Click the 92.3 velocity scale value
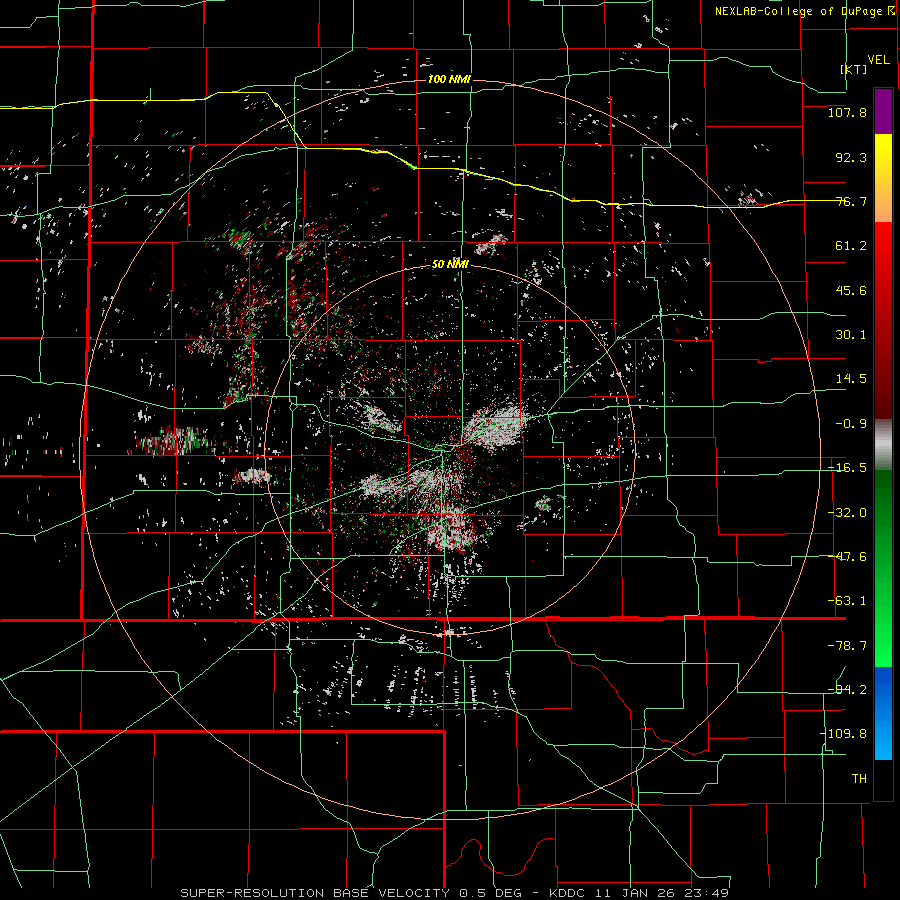Image resolution: width=900 pixels, height=900 pixels. (x=851, y=157)
